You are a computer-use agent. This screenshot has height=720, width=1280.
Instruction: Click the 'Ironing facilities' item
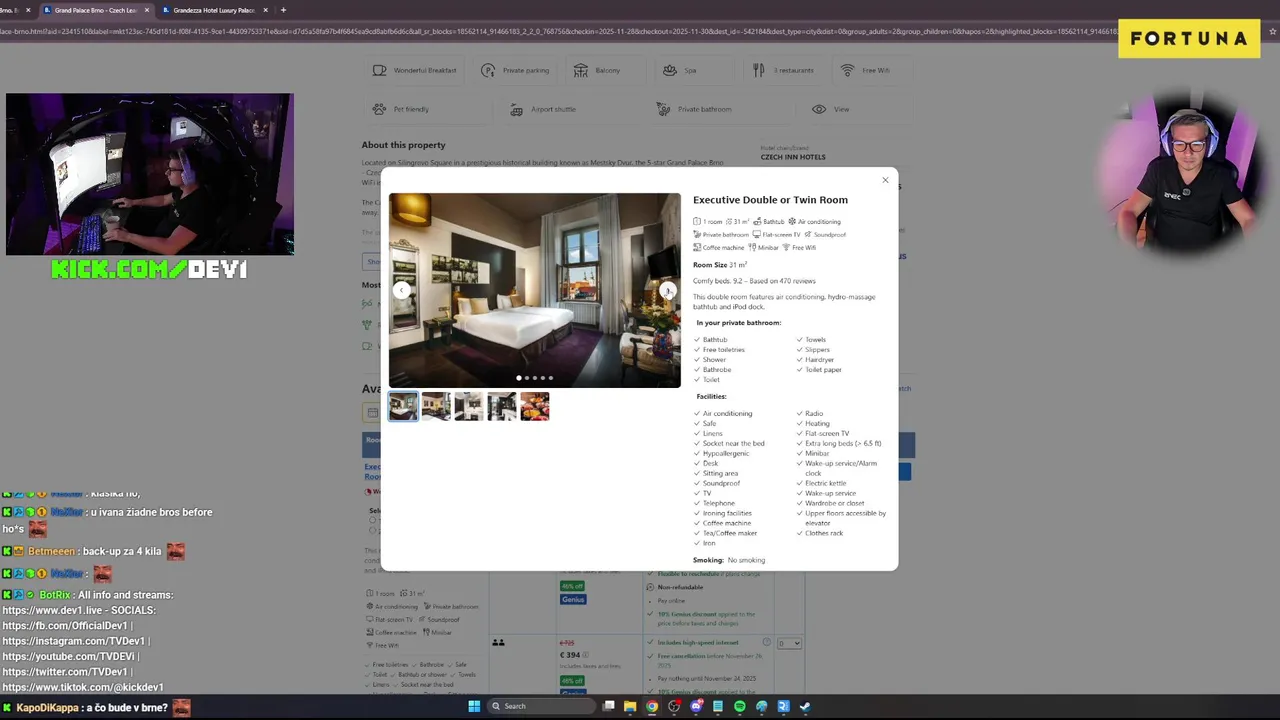point(727,513)
